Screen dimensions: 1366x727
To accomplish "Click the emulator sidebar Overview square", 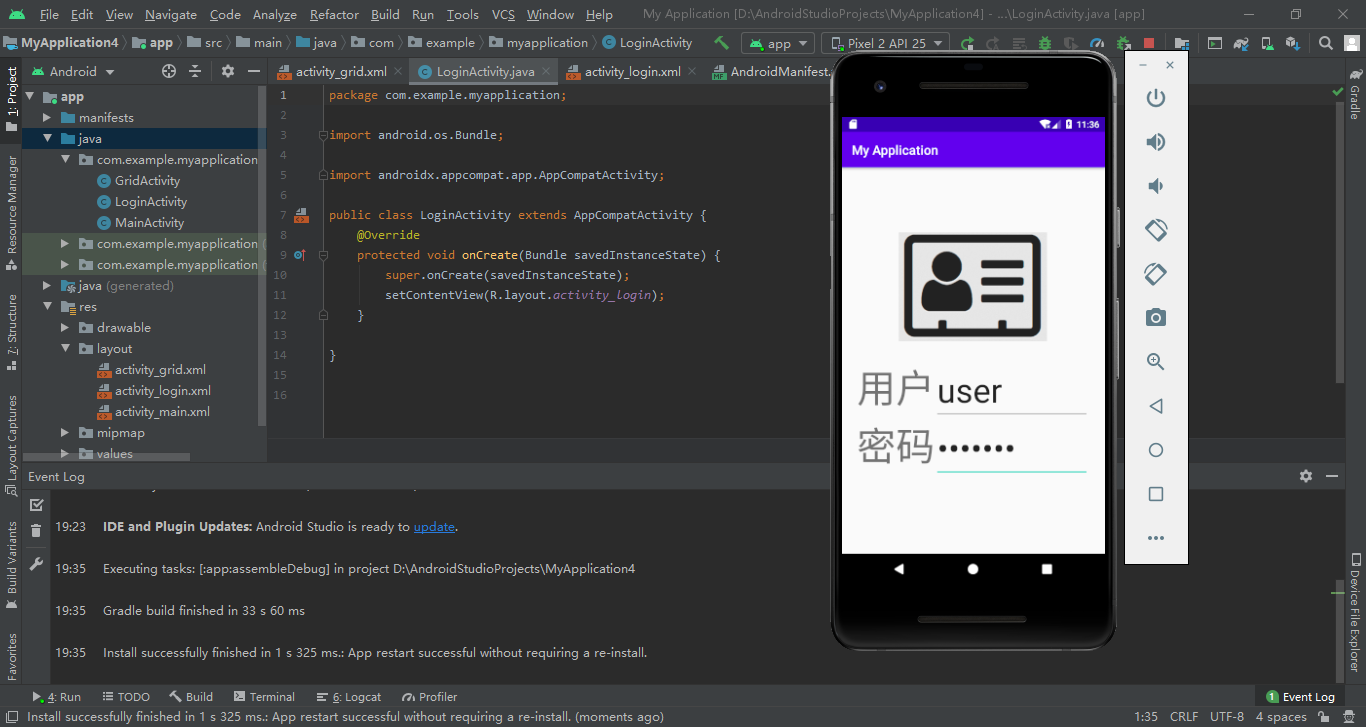I will click(1156, 494).
